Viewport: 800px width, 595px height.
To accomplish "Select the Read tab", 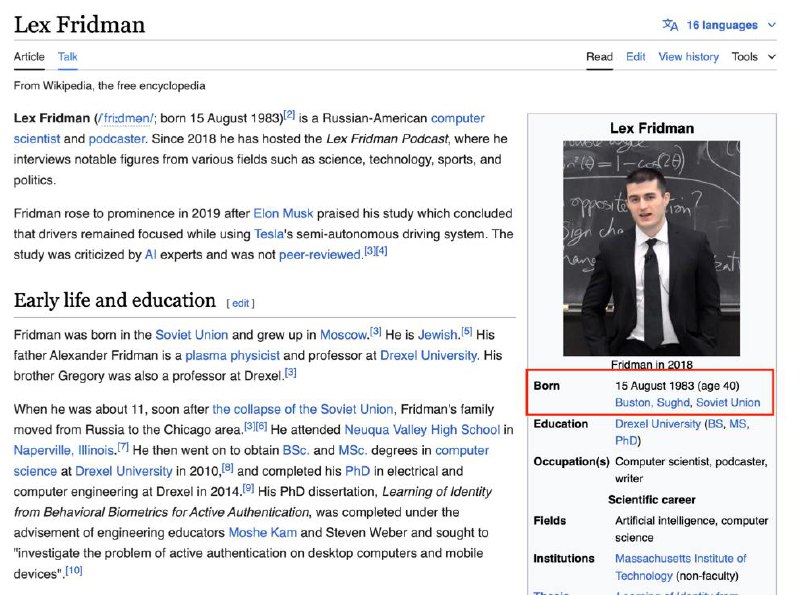I will click(x=599, y=57).
